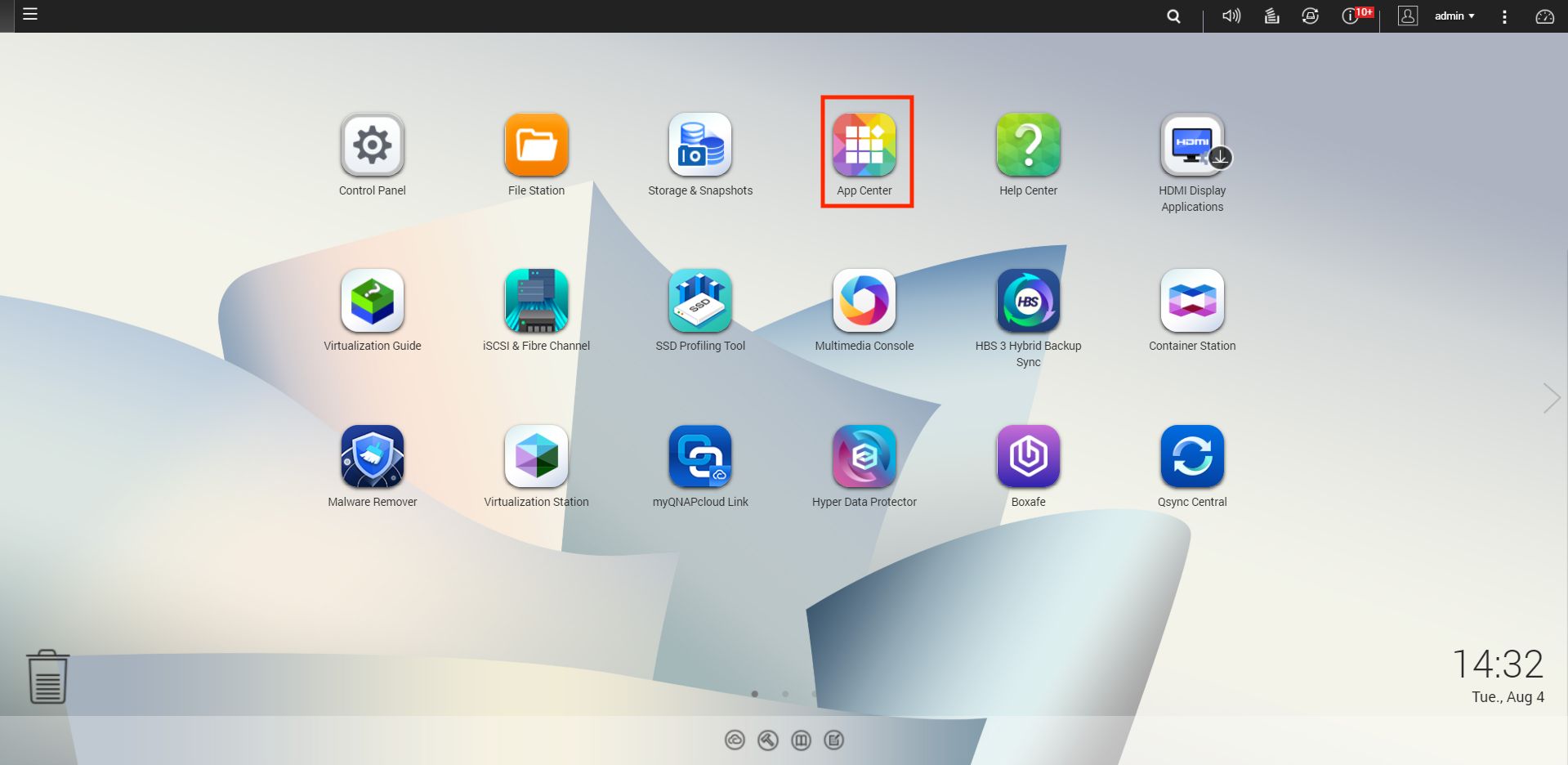Open the App Center application
Viewport: 1568px width, 765px height.
tap(864, 145)
